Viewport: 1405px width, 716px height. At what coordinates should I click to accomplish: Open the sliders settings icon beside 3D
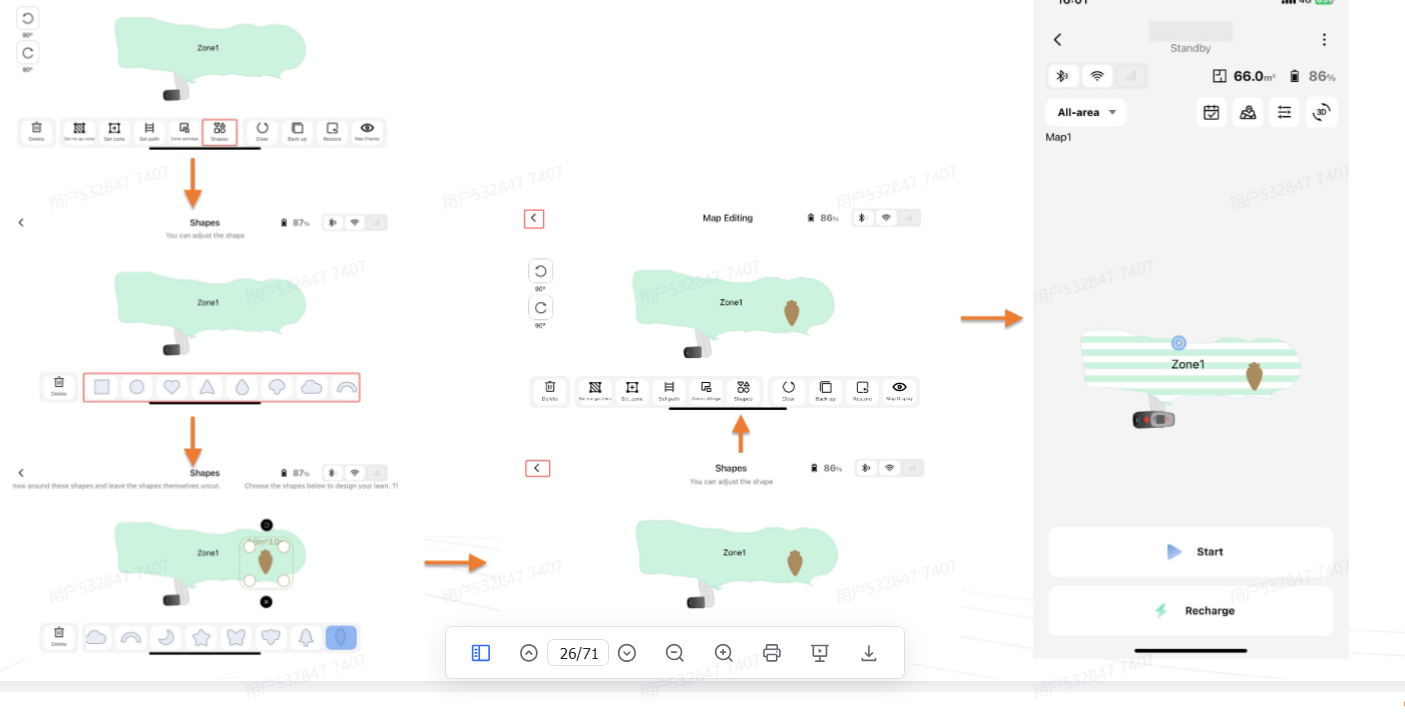coord(1285,112)
